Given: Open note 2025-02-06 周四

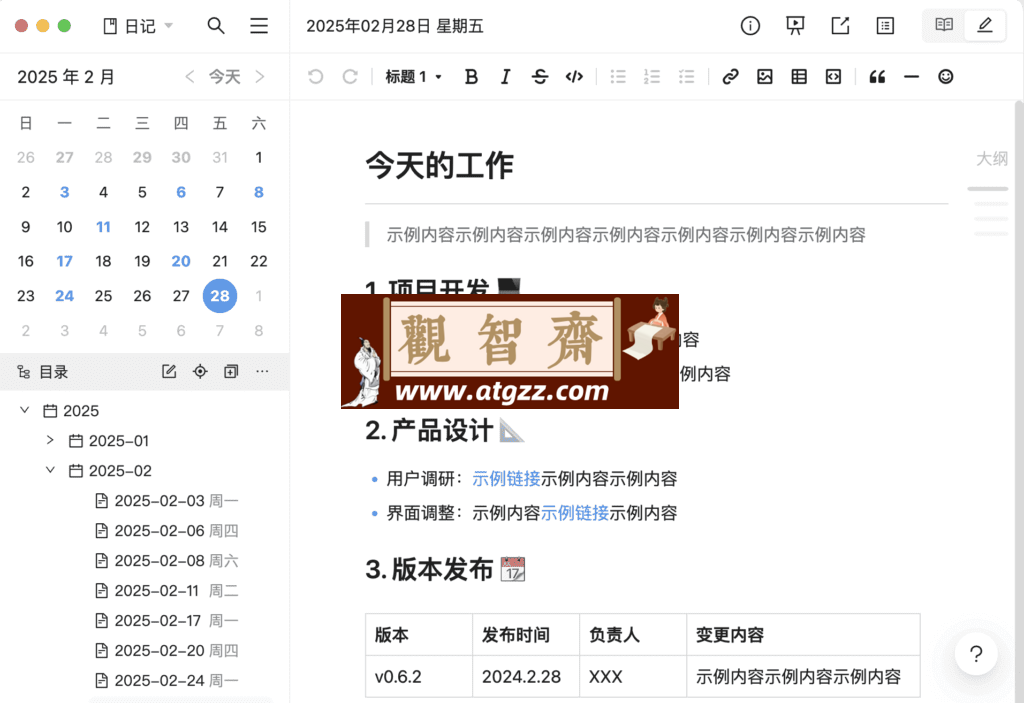Looking at the screenshot, I should tap(167, 531).
